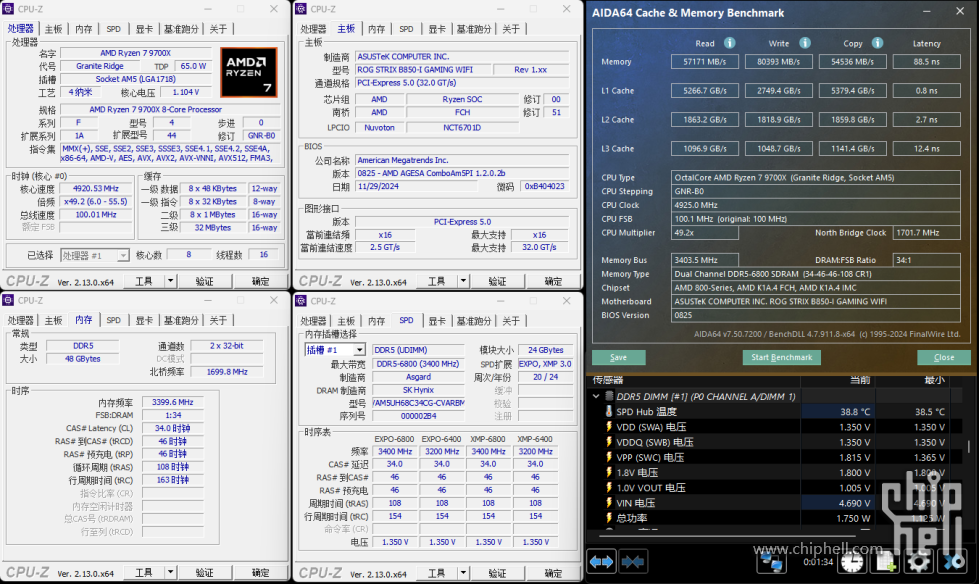Click the HWiNFO sensor list vertical scrollbar
Screen dimensions: 979x584
[x=968, y=447]
